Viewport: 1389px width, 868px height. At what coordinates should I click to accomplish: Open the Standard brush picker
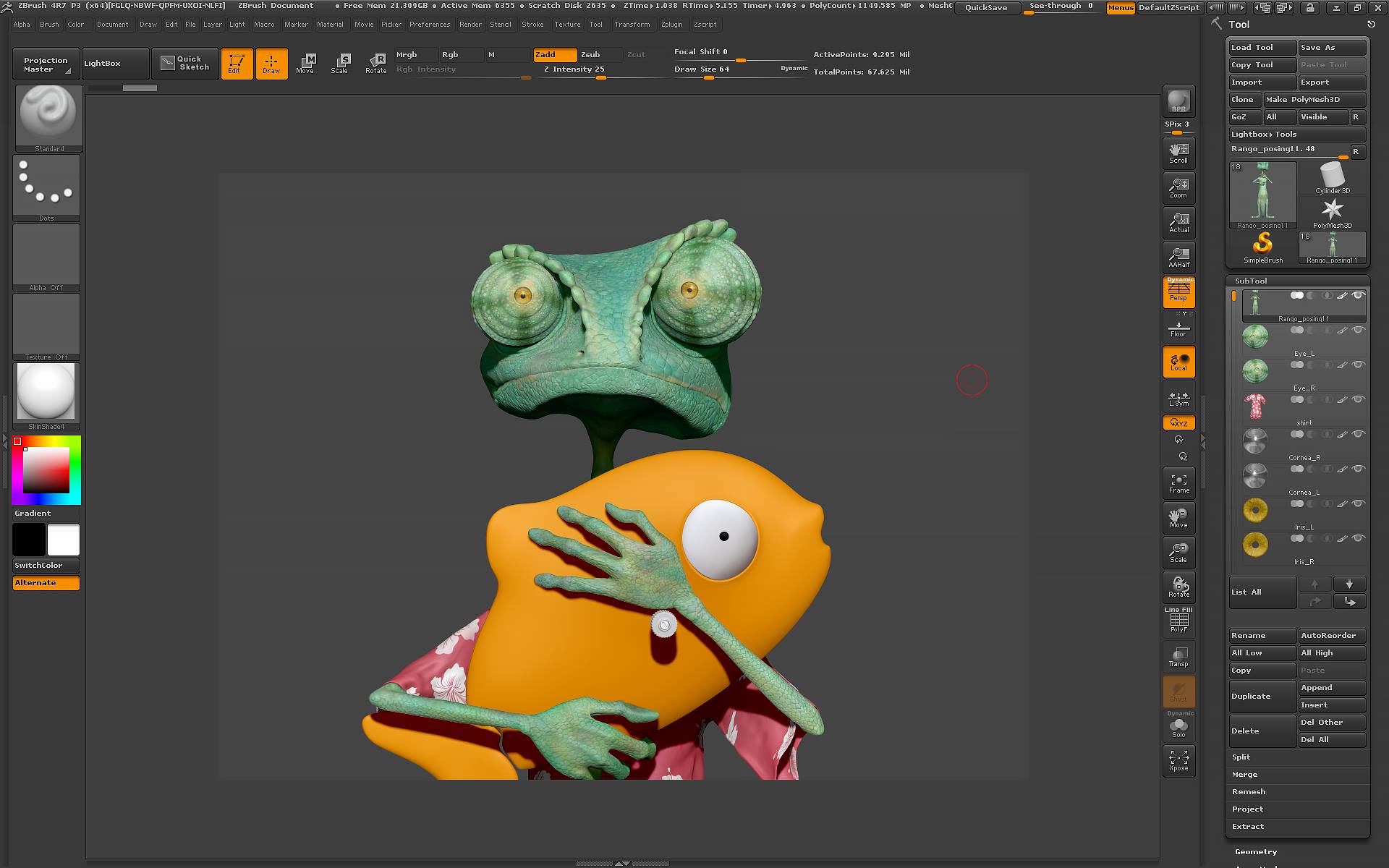click(48, 119)
